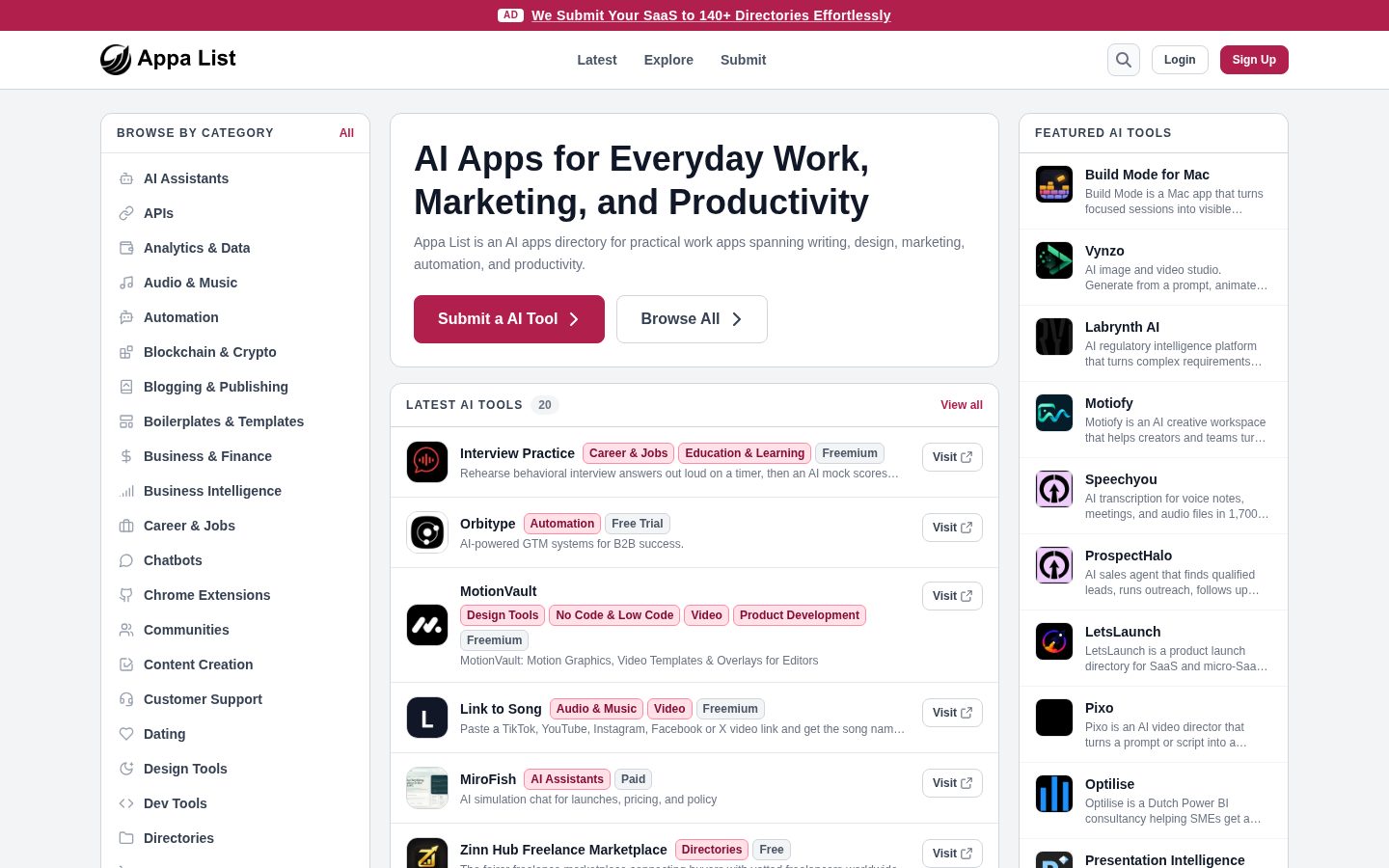
Task: Select the Automation category
Action: click(x=235, y=317)
